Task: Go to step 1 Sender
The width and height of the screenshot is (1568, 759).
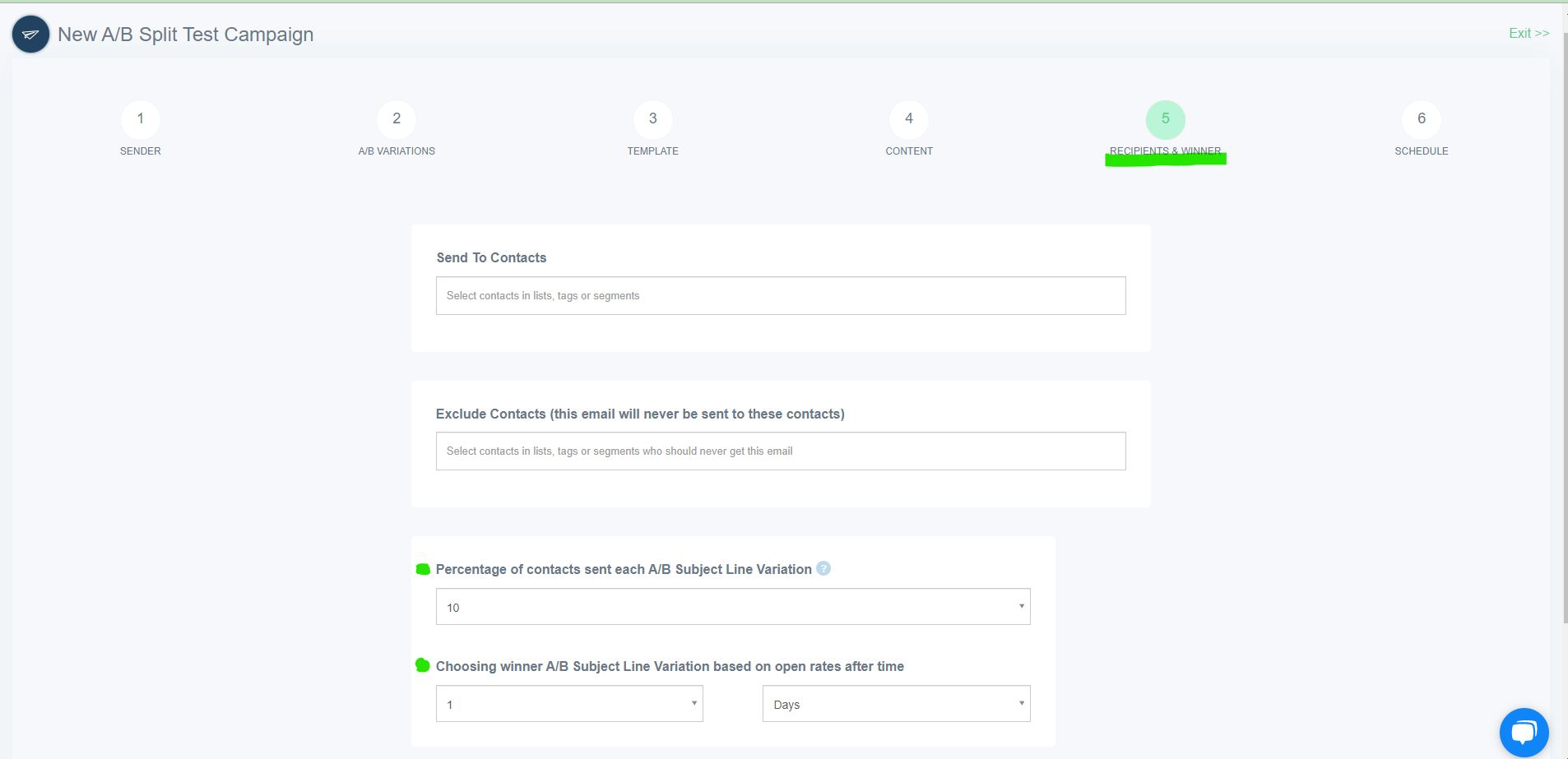Action: tap(141, 120)
